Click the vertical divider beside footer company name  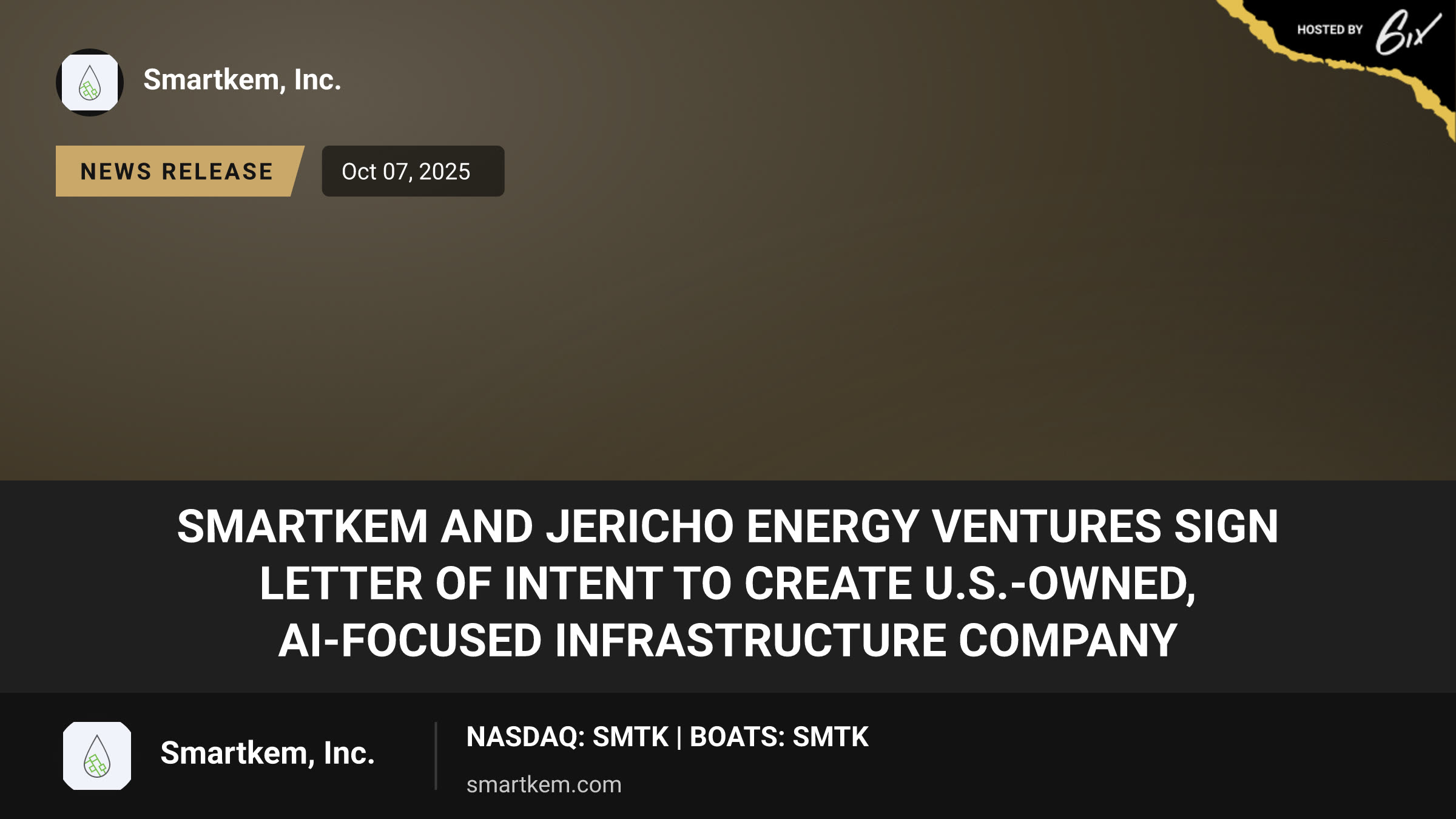[436, 756]
